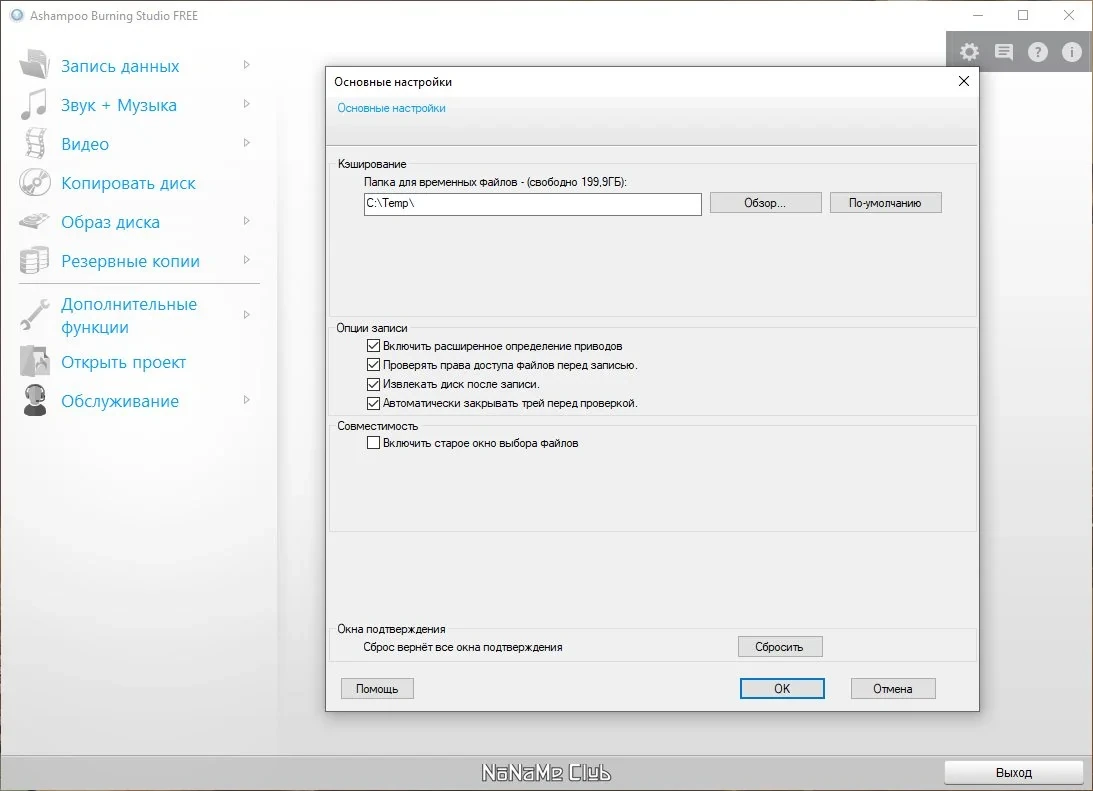Click inside the C:\Temp\ folder field

pos(533,204)
